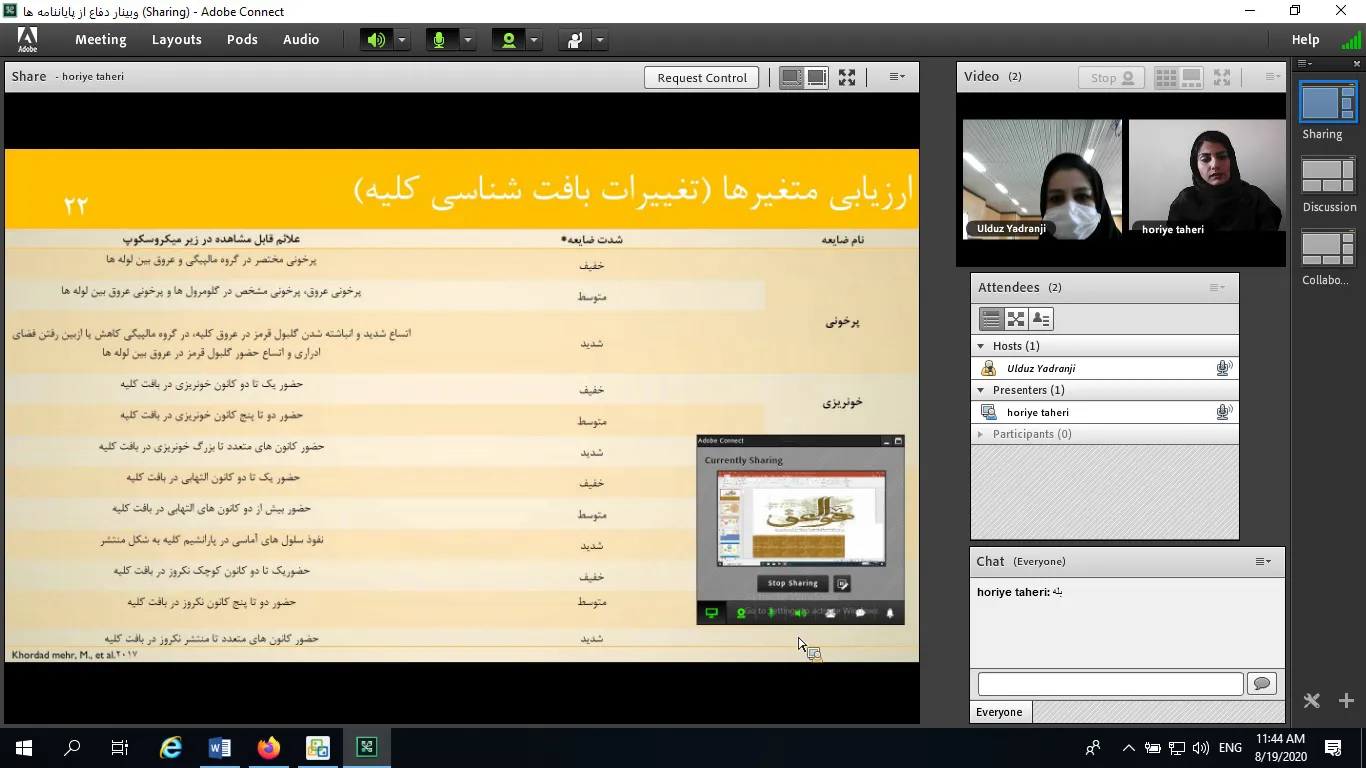Toggle the webcam icon in the toolbar

509,40
